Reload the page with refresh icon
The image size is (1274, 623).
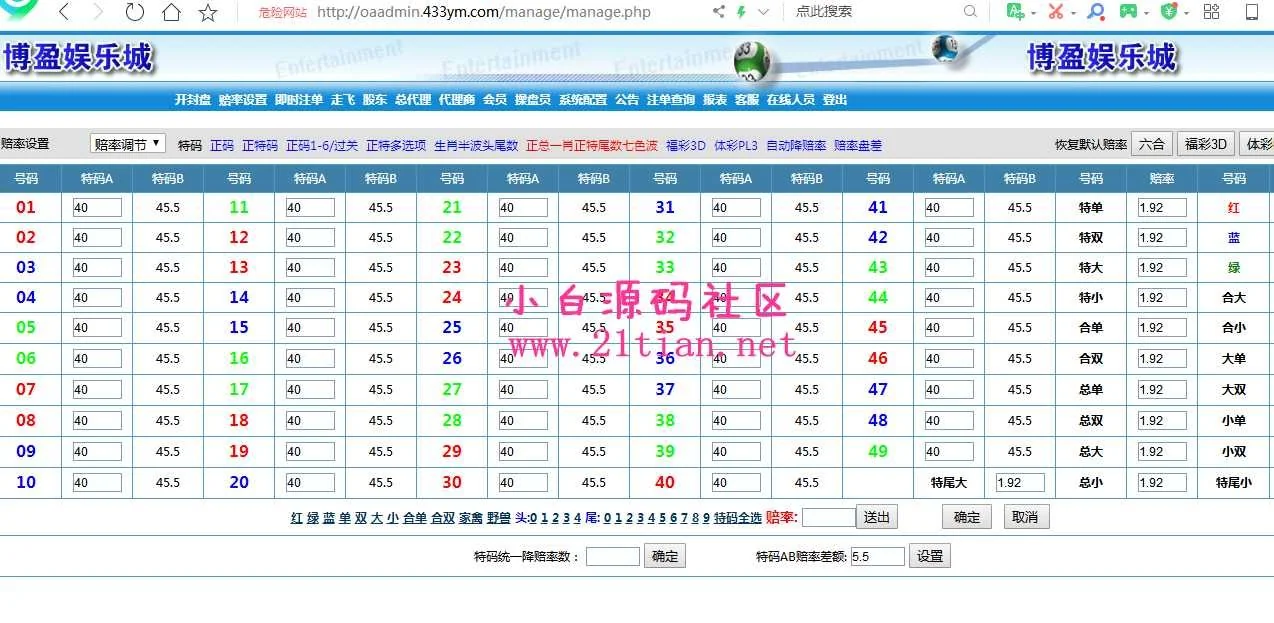(134, 13)
